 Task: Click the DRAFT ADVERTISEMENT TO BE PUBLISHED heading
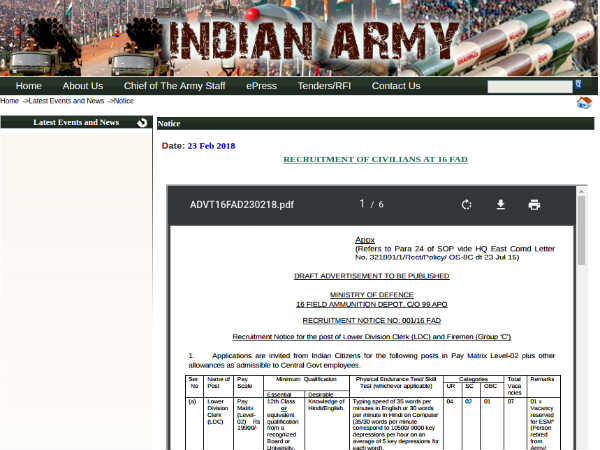pyautogui.click(x=372, y=276)
